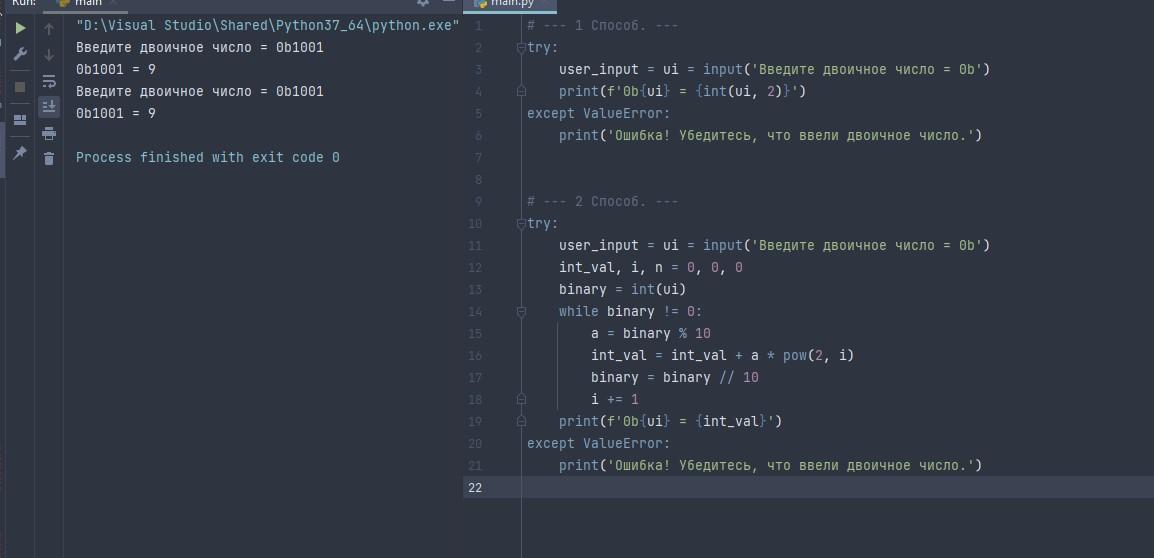Click the line 'int_val, i, n = 0, 0, 0'
This screenshot has width=1154, height=558.
pos(651,267)
